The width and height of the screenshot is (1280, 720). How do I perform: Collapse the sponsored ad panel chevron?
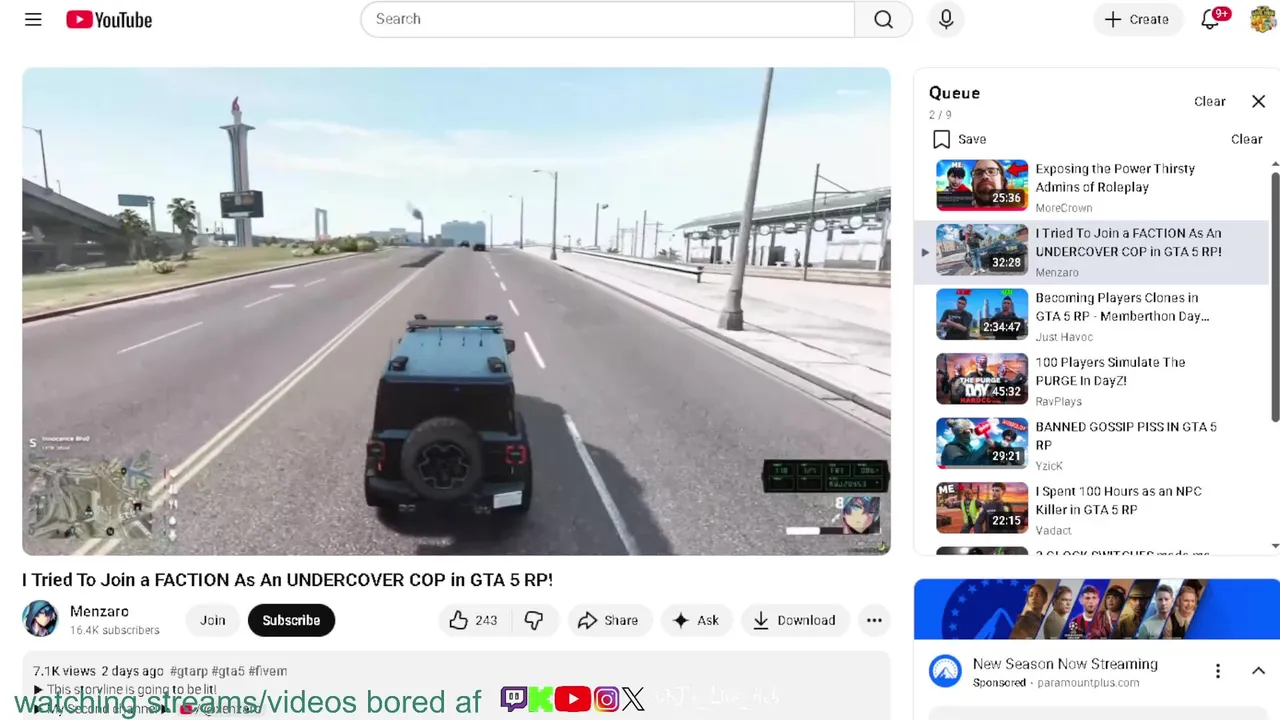click(x=1258, y=671)
